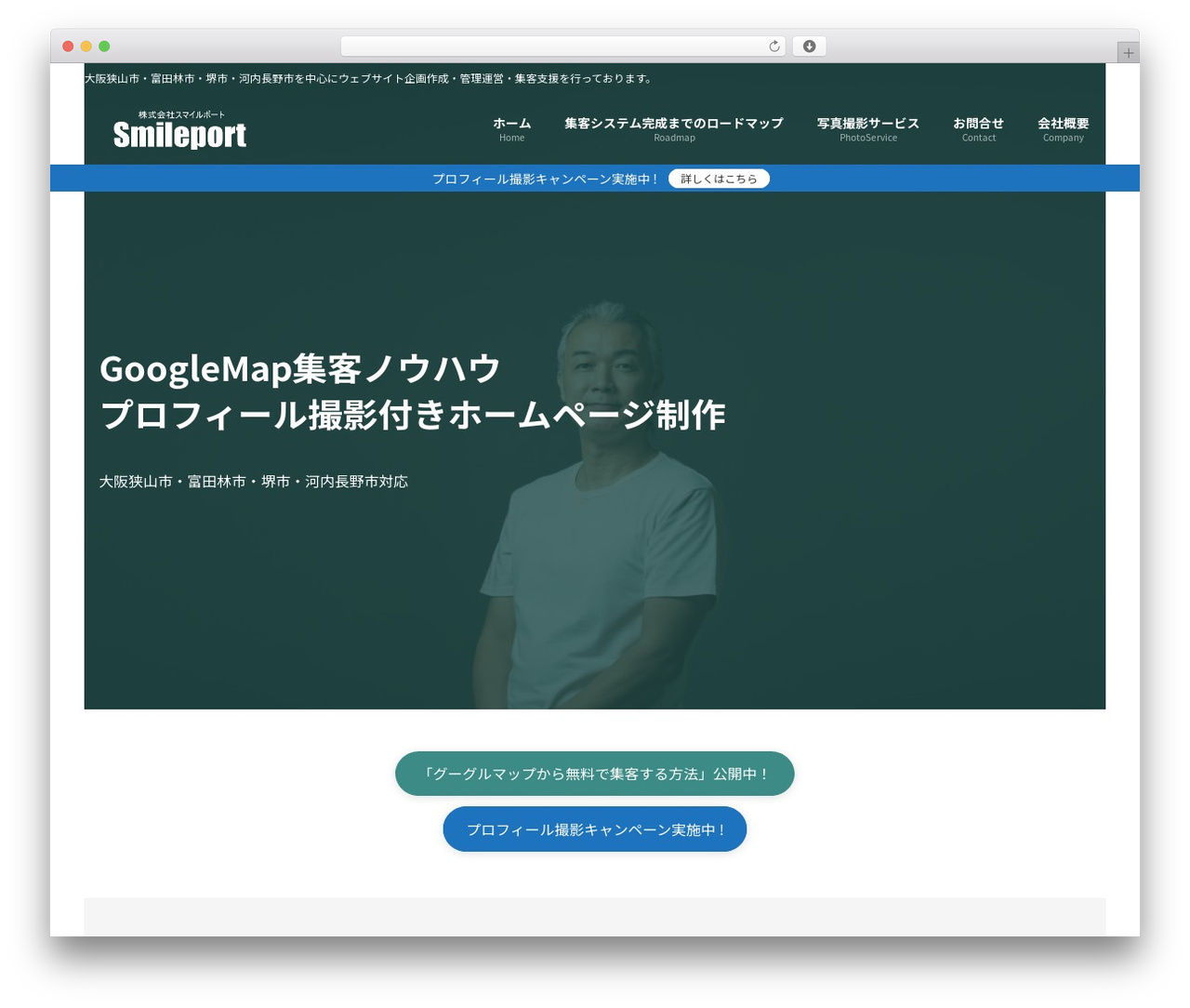
Task: Click the browser reload icon
Action: (x=773, y=46)
